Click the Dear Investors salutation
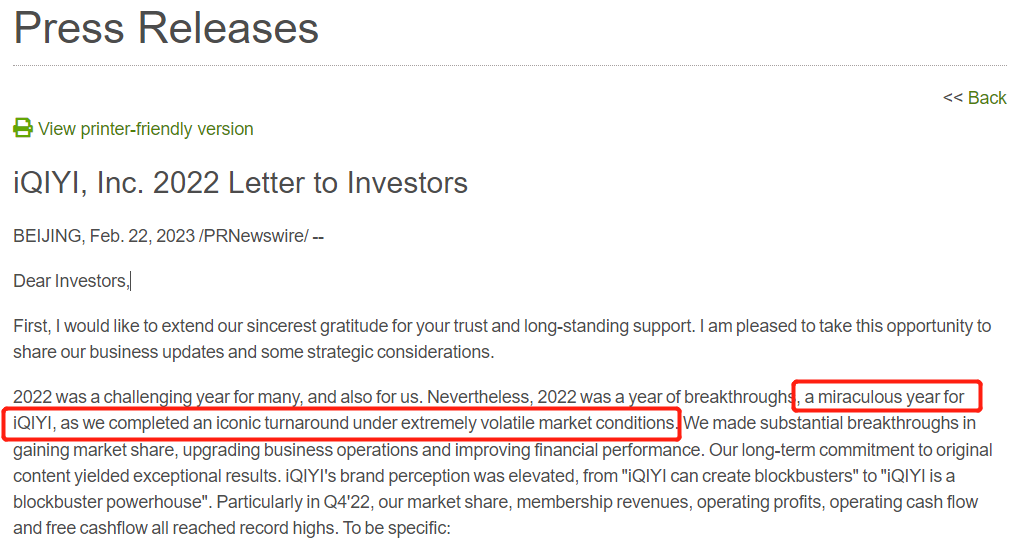 coord(71,281)
